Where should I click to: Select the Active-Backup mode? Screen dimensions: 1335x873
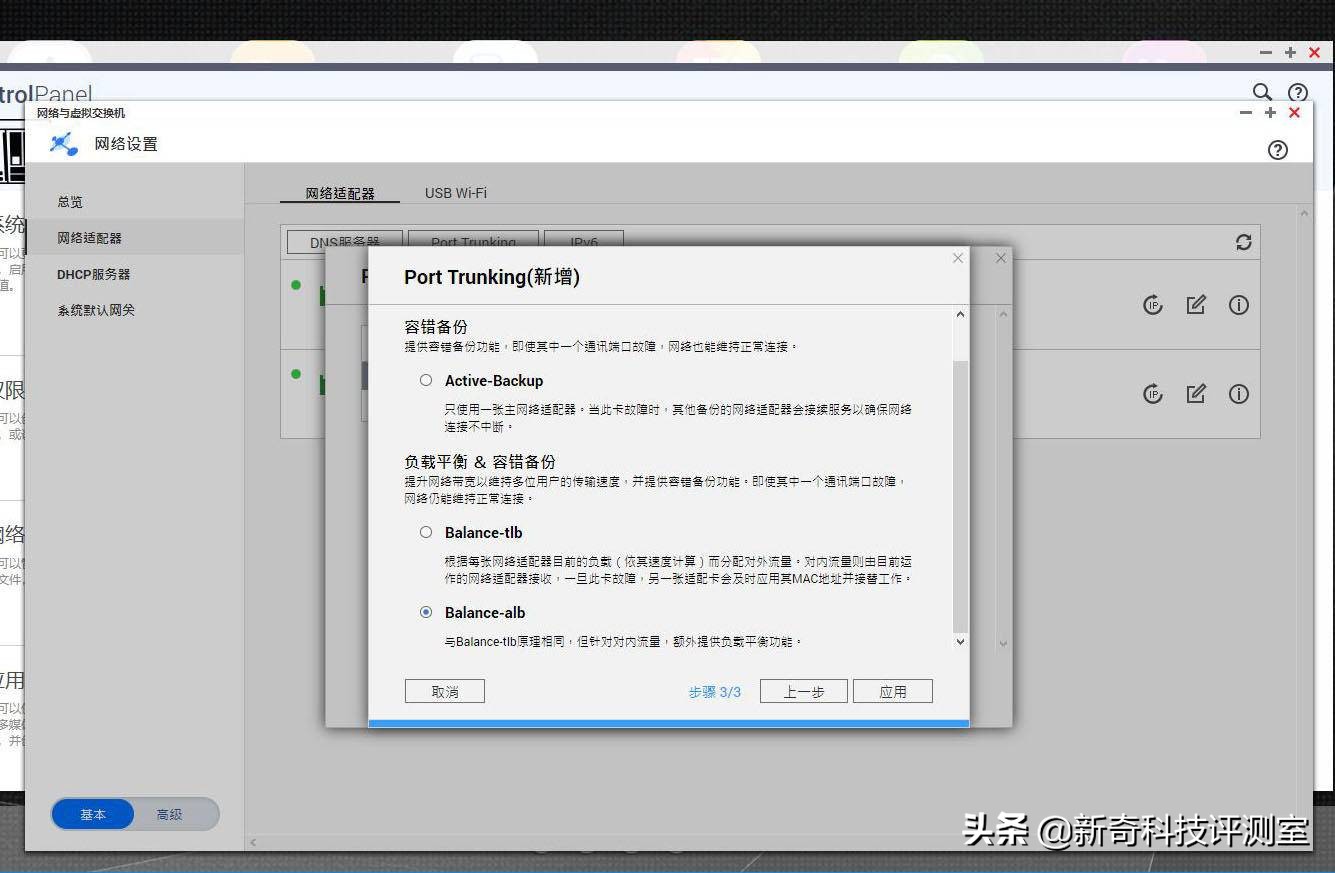pyautogui.click(x=426, y=380)
